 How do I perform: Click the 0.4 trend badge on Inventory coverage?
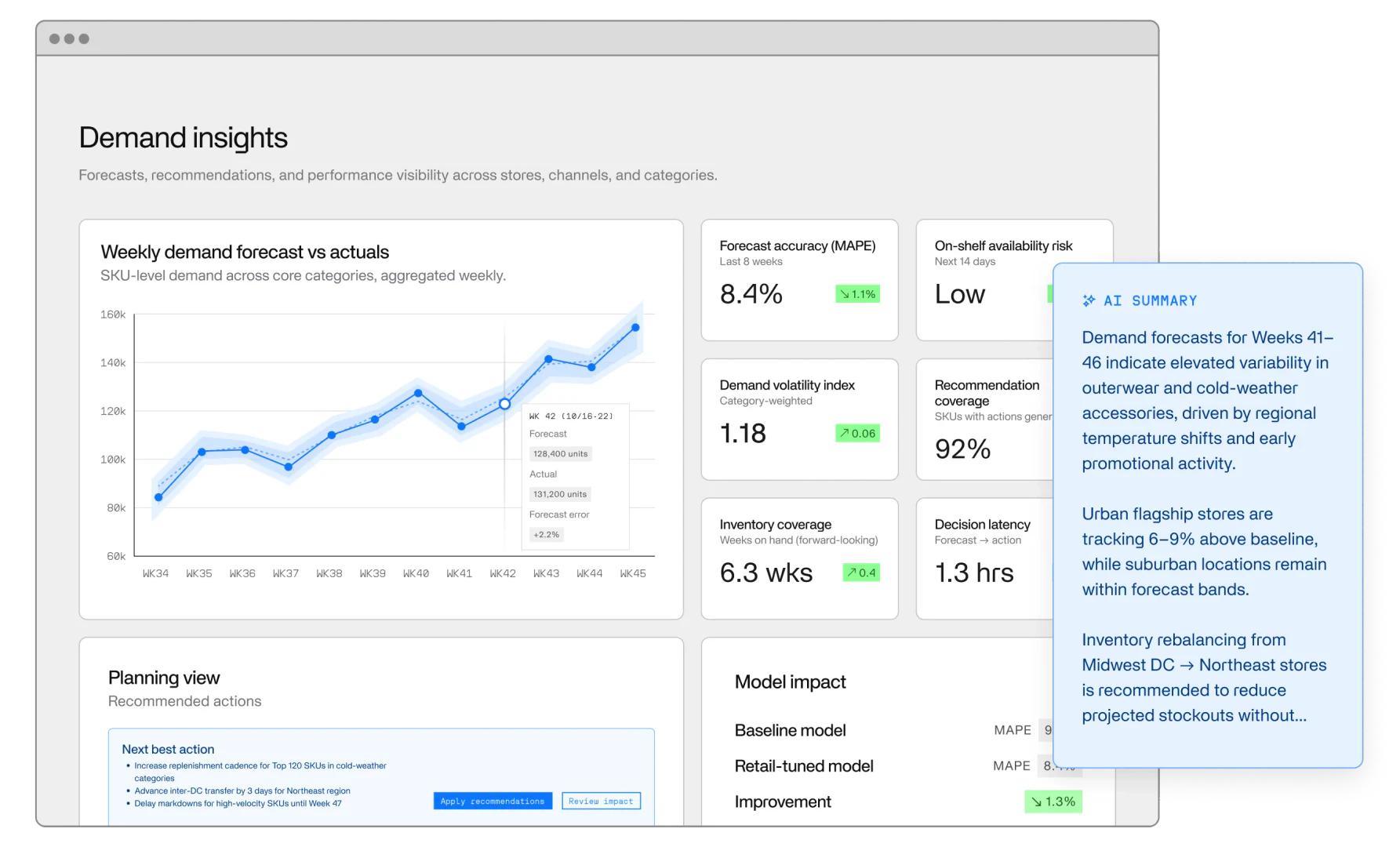[860, 573]
